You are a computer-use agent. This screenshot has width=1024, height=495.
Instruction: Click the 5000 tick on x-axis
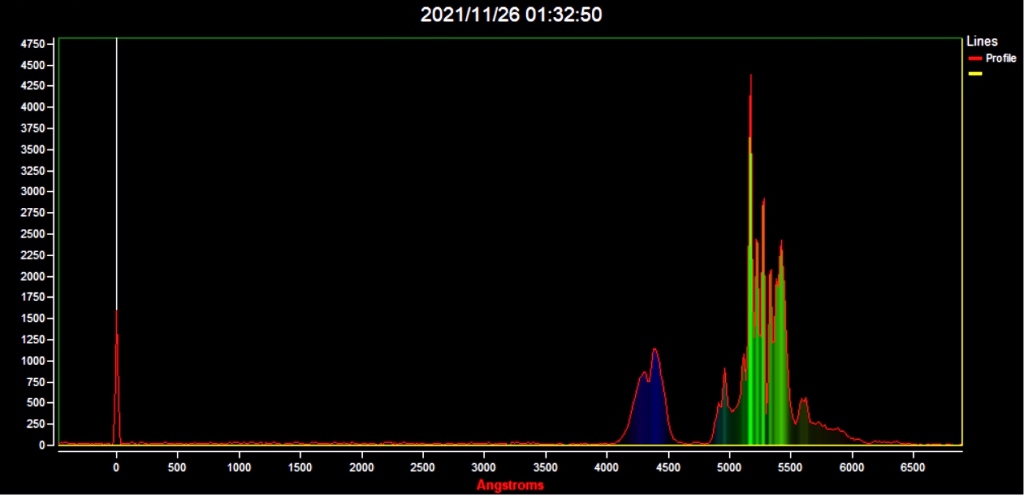[x=729, y=468]
